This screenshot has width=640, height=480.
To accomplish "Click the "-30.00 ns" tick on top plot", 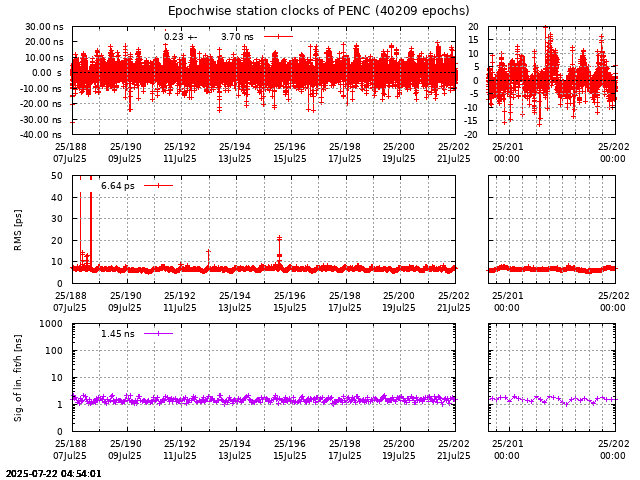I will (42, 120).
